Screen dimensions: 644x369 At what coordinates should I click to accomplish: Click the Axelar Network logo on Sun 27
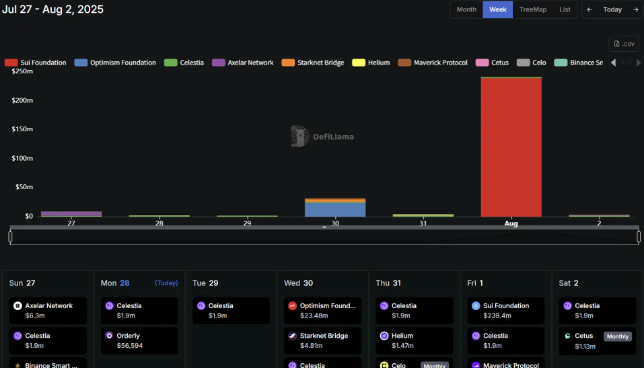point(17,306)
